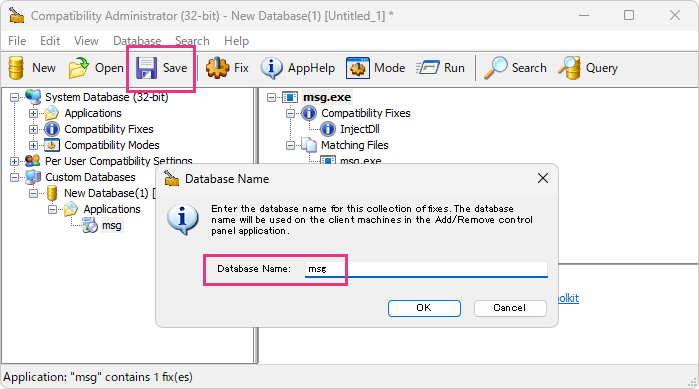Viewport: 699px width, 389px height.
Task: Open the Search menu
Action: click(192, 41)
